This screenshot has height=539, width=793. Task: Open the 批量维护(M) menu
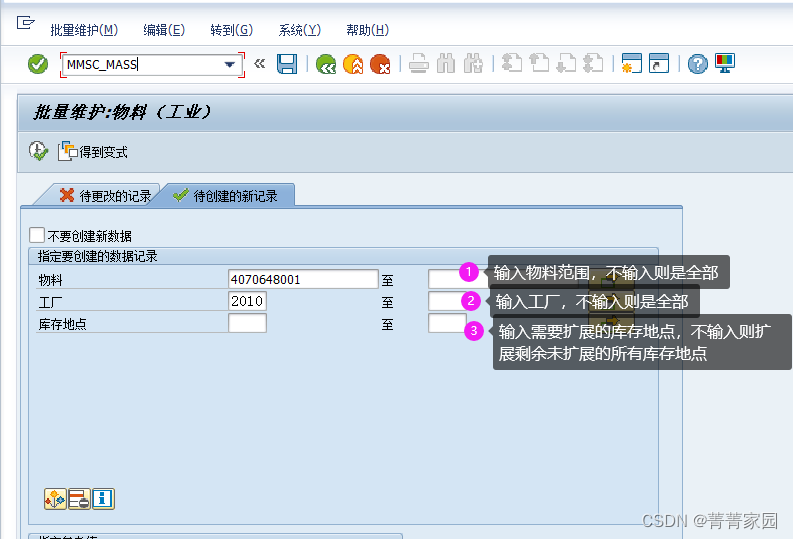click(x=84, y=30)
